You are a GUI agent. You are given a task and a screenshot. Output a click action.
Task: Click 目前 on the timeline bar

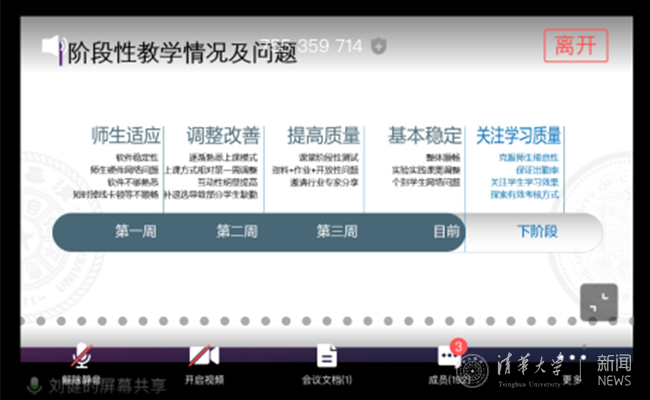pyautogui.click(x=447, y=232)
